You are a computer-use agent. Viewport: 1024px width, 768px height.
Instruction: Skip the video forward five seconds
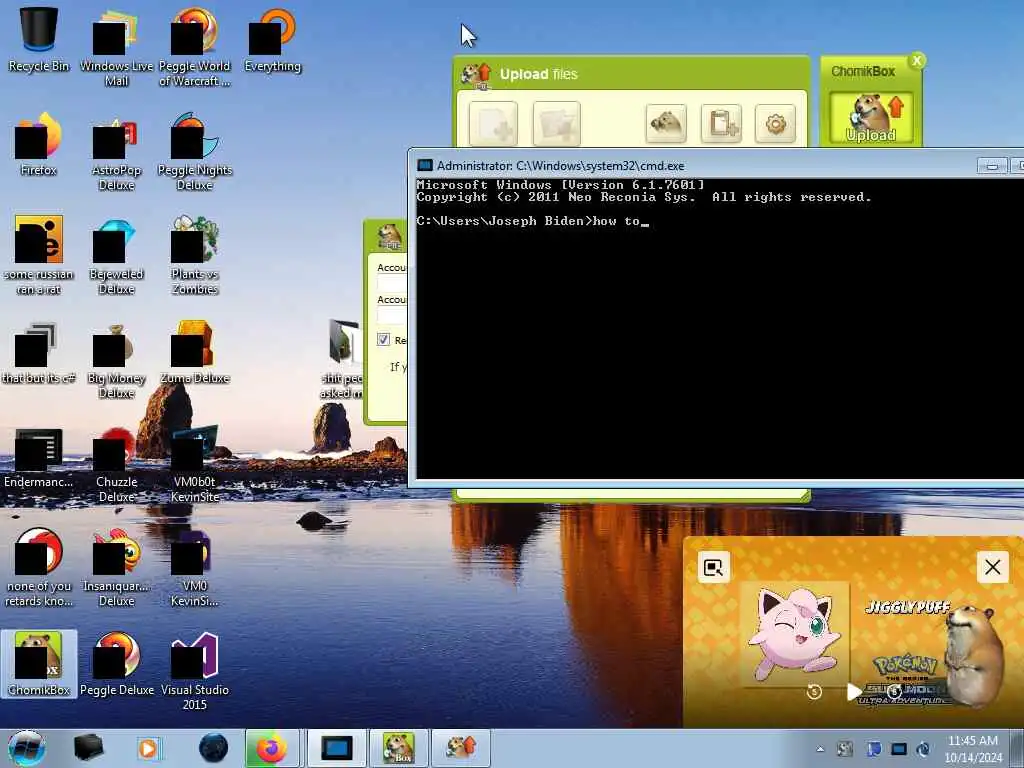tap(894, 692)
